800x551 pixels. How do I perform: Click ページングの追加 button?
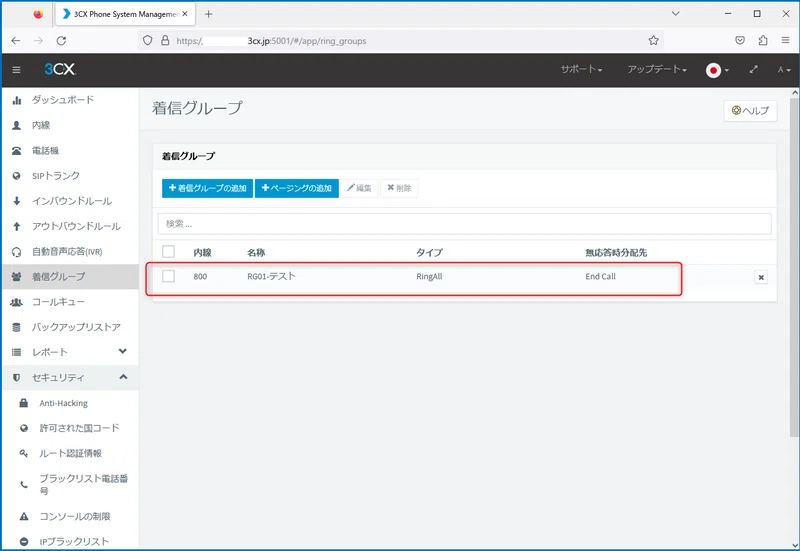point(296,188)
